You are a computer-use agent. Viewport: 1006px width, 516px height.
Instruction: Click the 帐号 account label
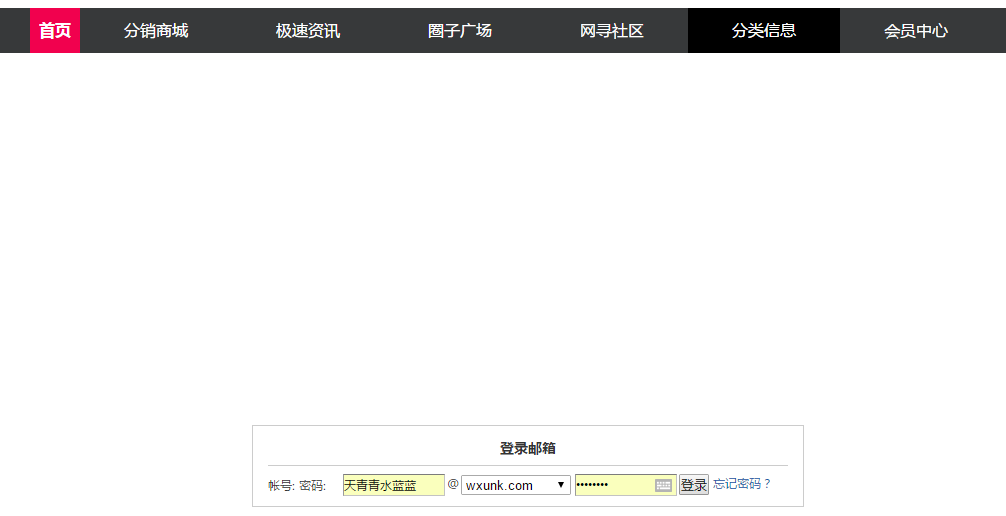tap(280, 486)
